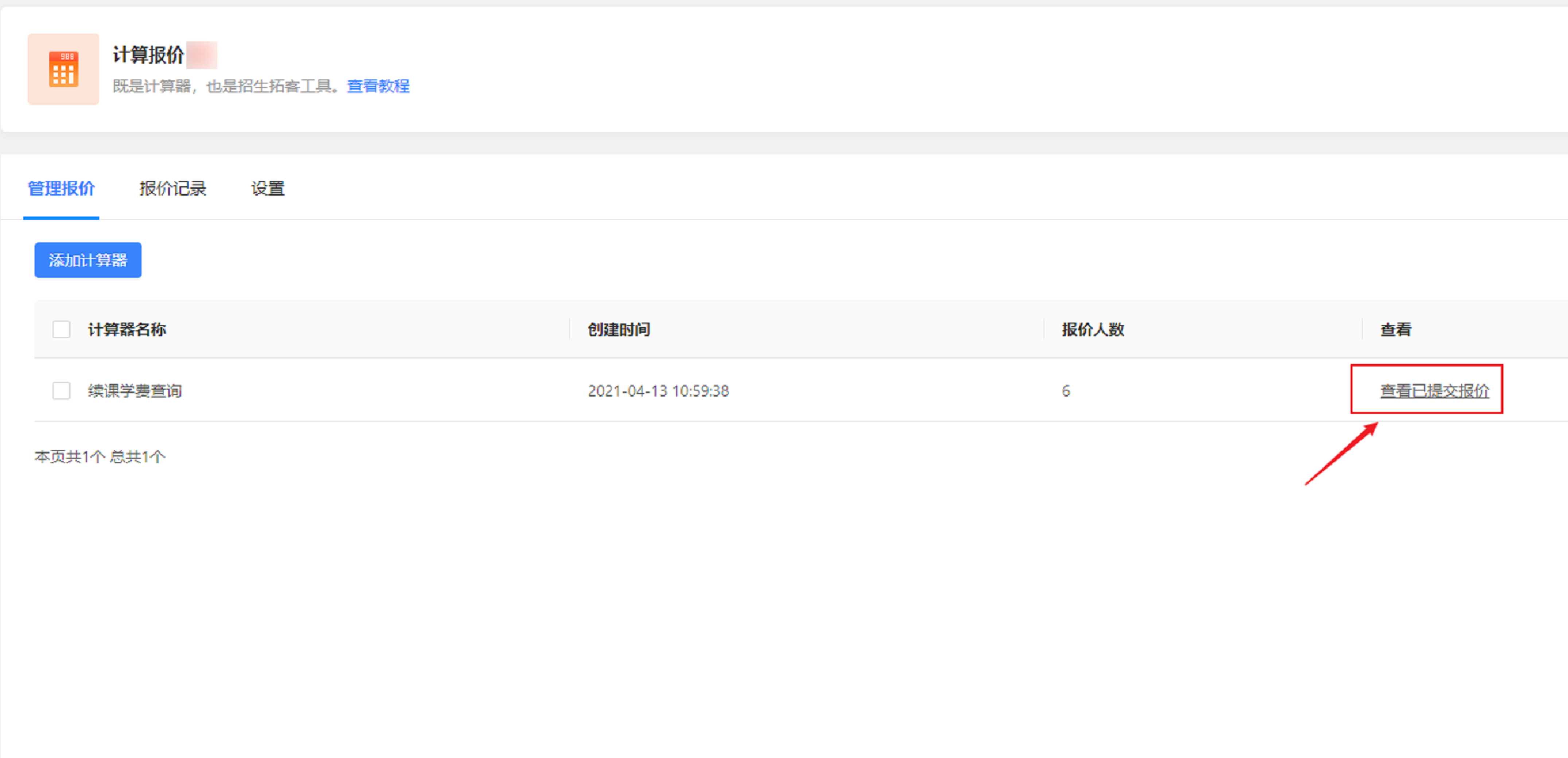
Task: Click the subtitle 既是计算器，也是招生拓客工具
Action: point(225,86)
